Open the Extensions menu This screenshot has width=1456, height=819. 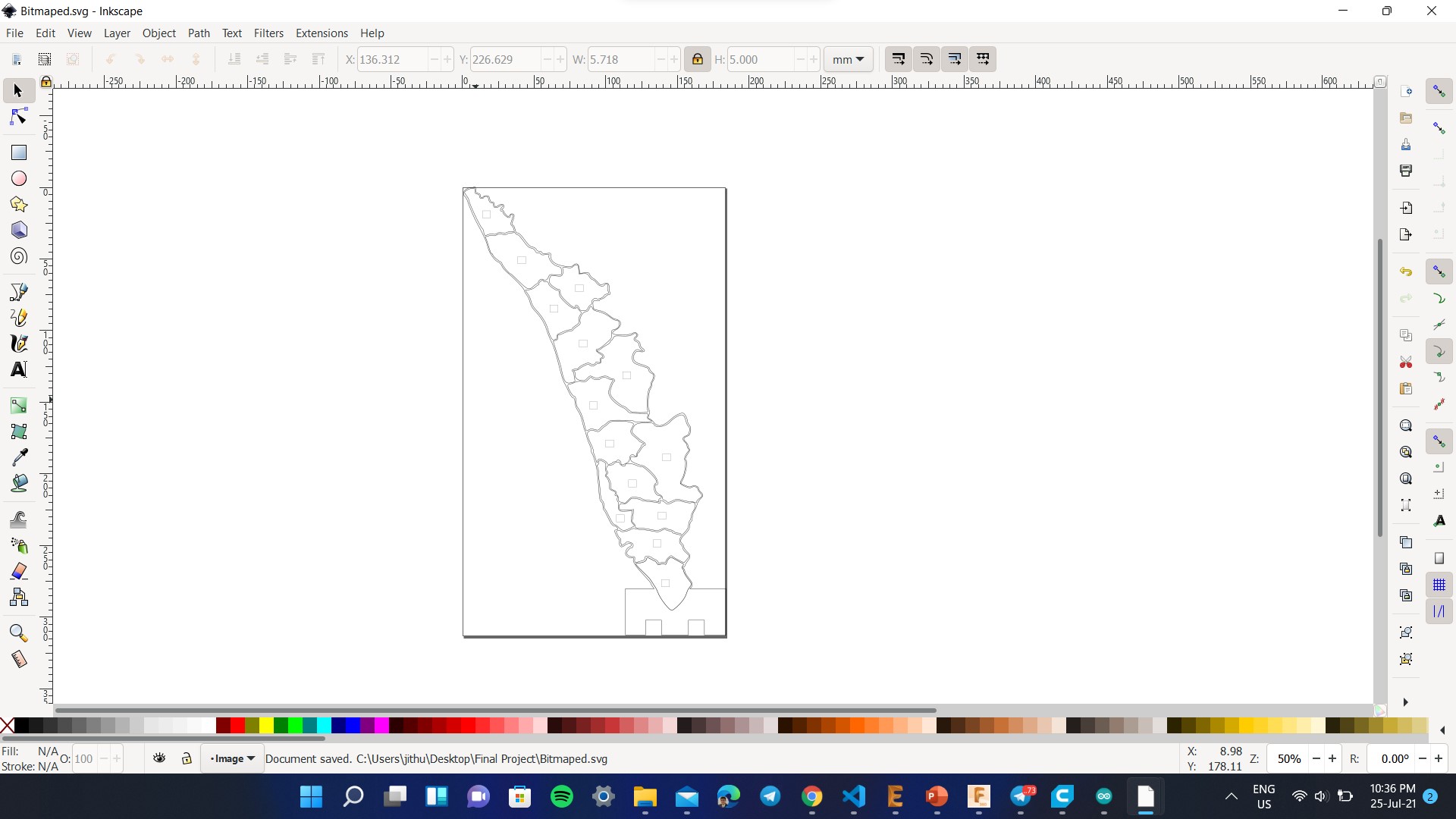click(322, 33)
